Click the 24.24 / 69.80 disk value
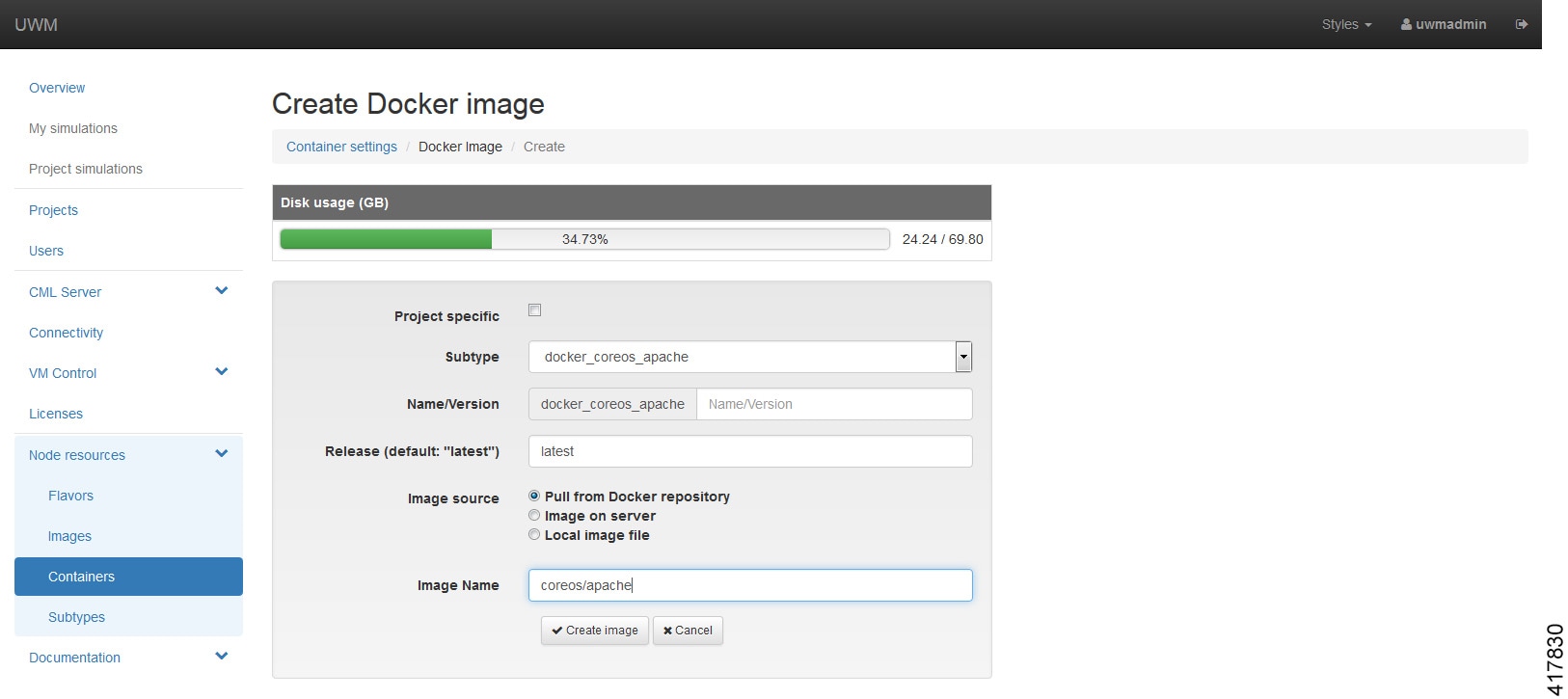Image resolution: width=1568 pixels, height=699 pixels. pos(942,239)
